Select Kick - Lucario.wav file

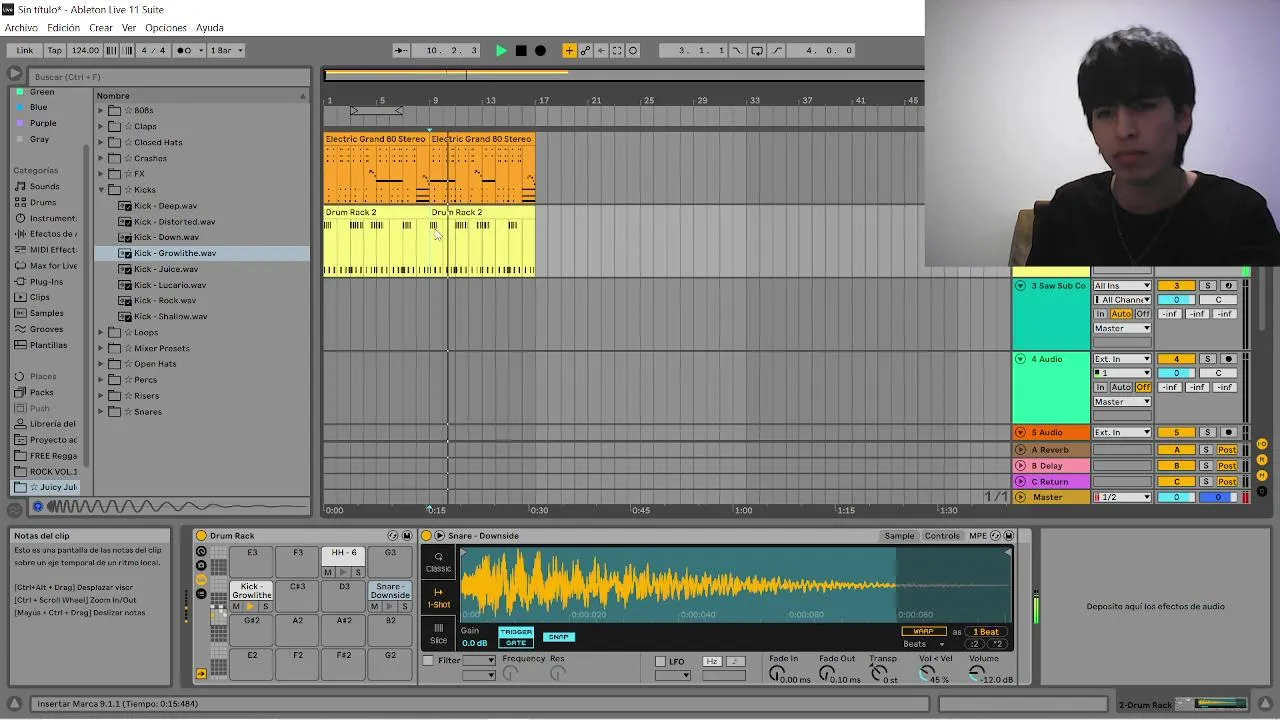(x=170, y=285)
